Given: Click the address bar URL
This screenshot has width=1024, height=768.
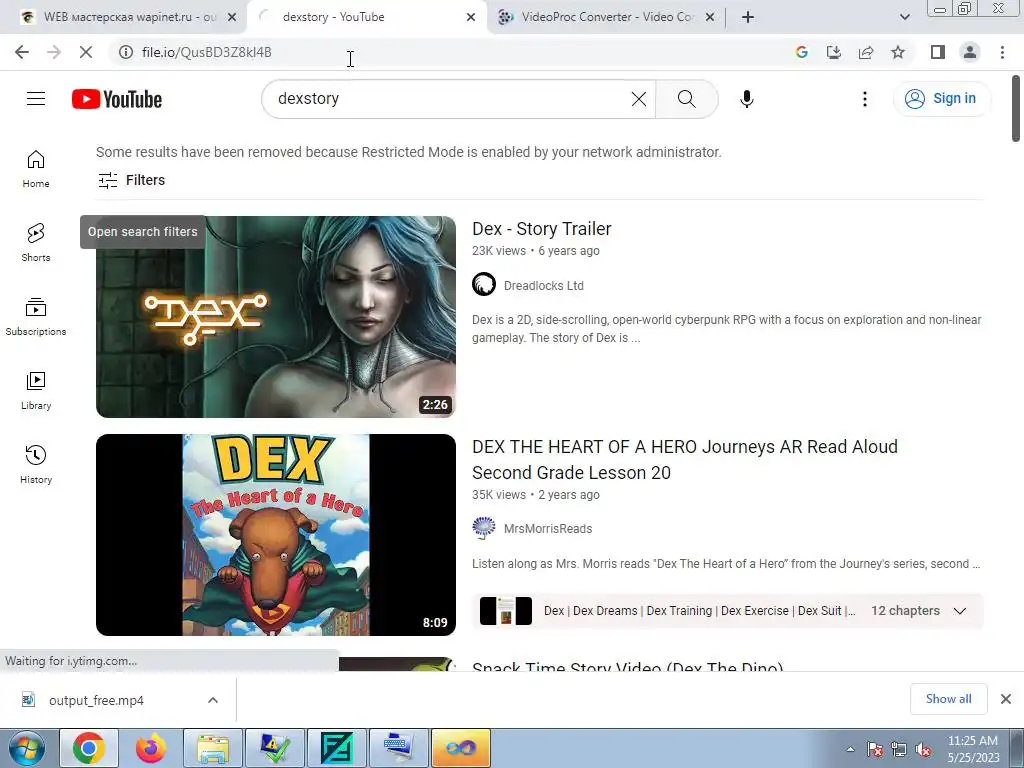Looking at the screenshot, I should coord(206,52).
